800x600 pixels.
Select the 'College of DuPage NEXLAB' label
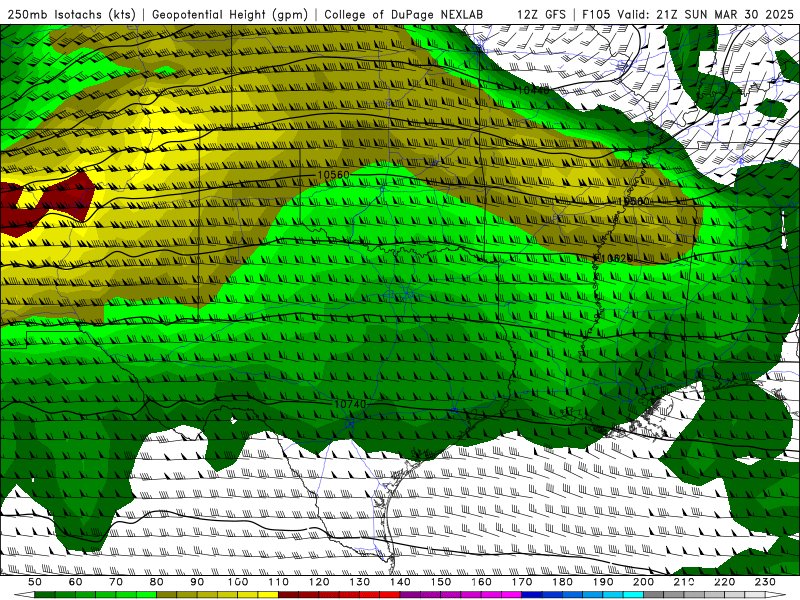[x=404, y=14]
